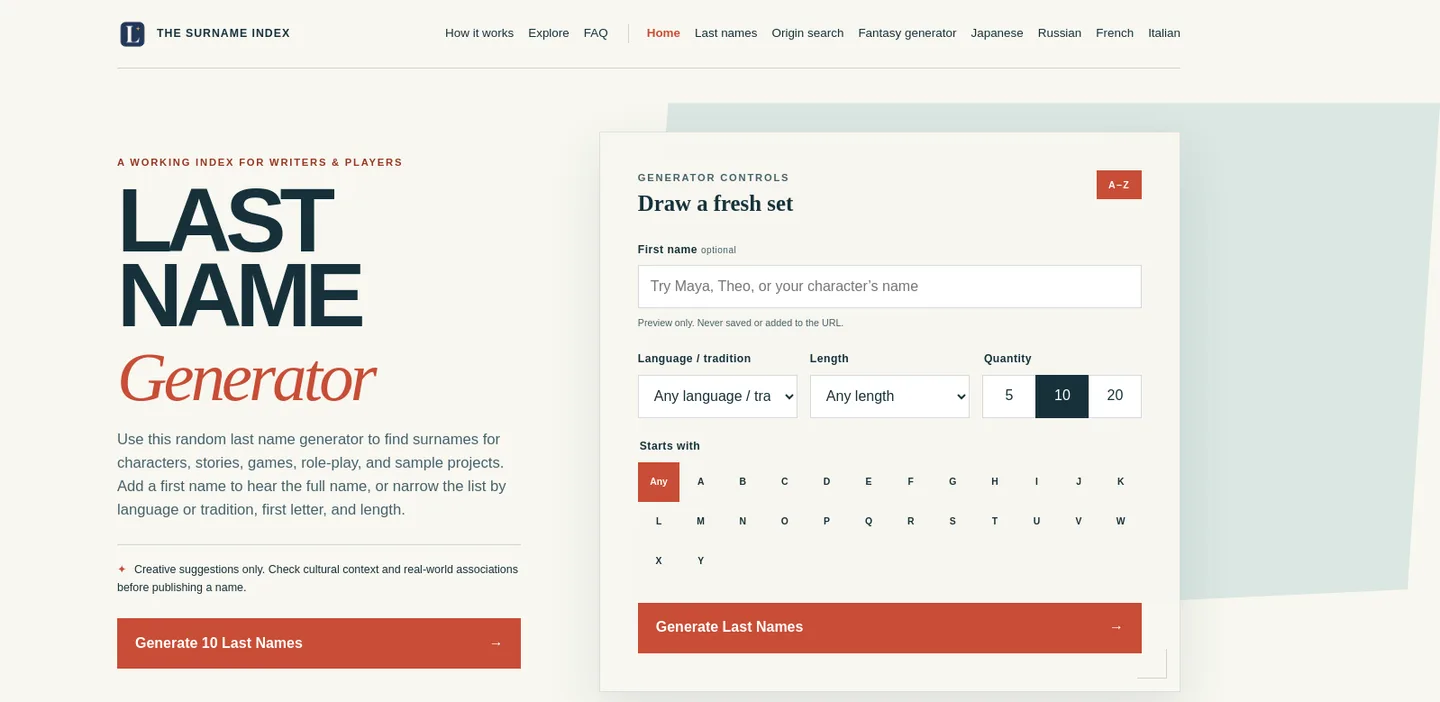Filter surnames starting with A
Screen dimensions: 1440x702
pyautogui.click(x=701, y=482)
